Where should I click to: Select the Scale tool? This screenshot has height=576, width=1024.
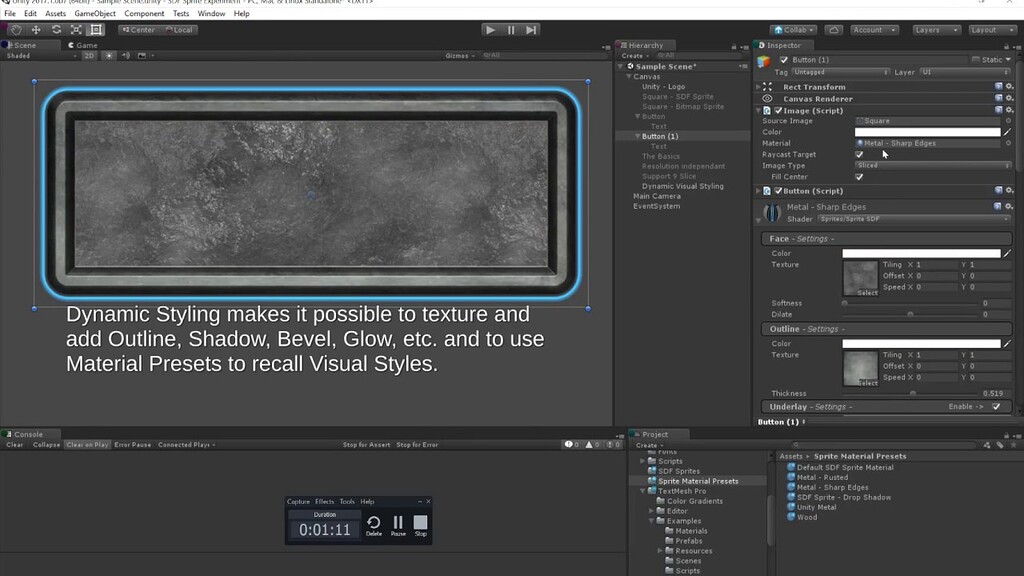77,30
